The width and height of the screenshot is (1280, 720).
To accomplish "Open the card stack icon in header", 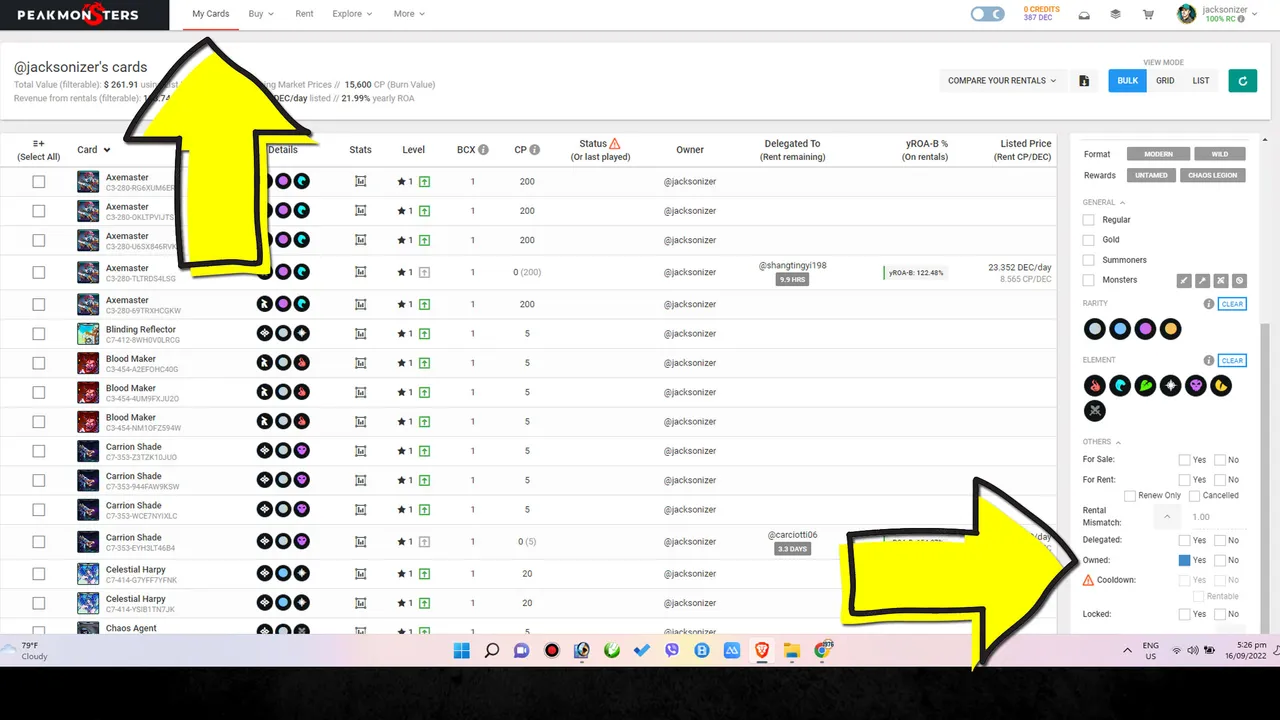I will 1116,15.
